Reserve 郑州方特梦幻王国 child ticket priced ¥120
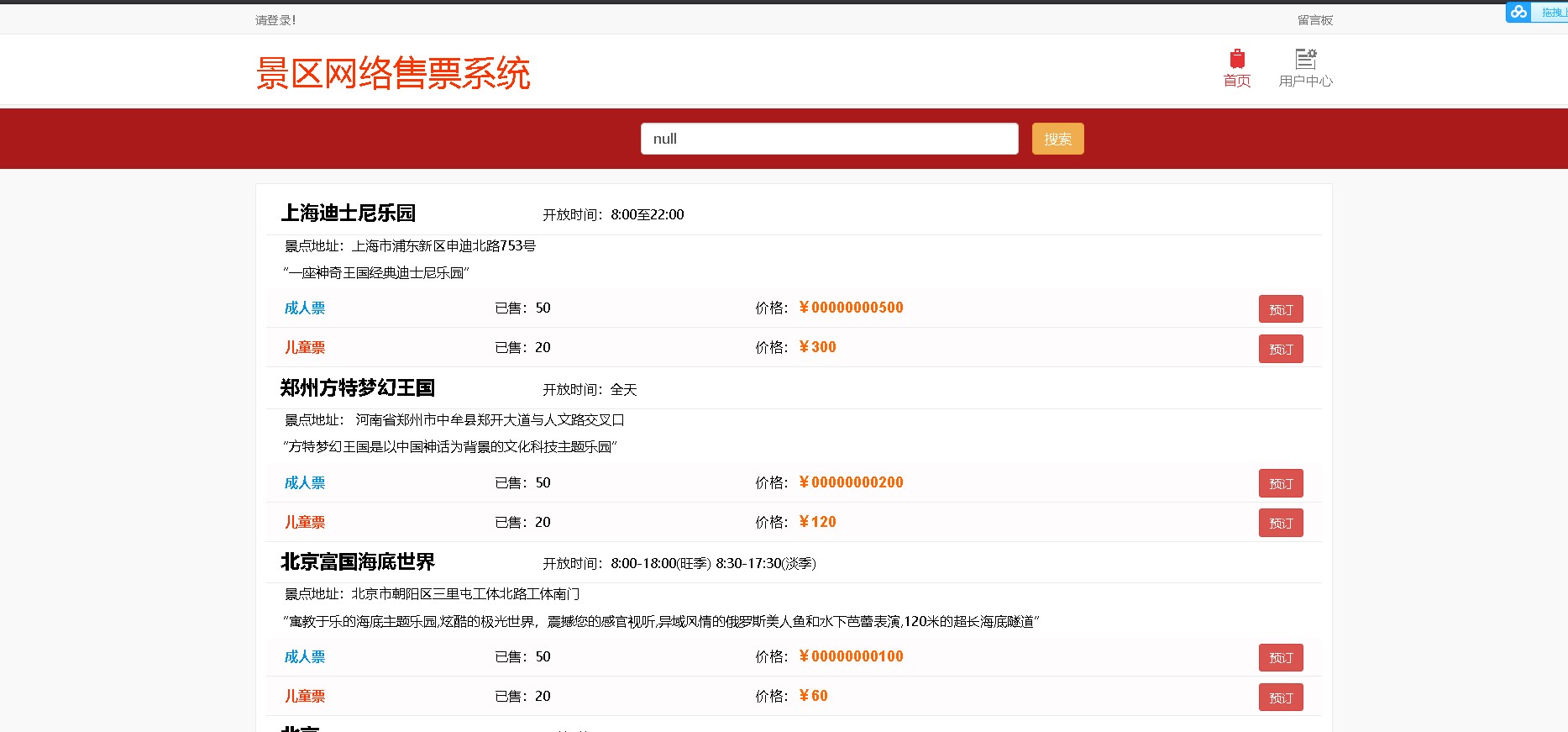The width and height of the screenshot is (1568, 732). (1280, 523)
